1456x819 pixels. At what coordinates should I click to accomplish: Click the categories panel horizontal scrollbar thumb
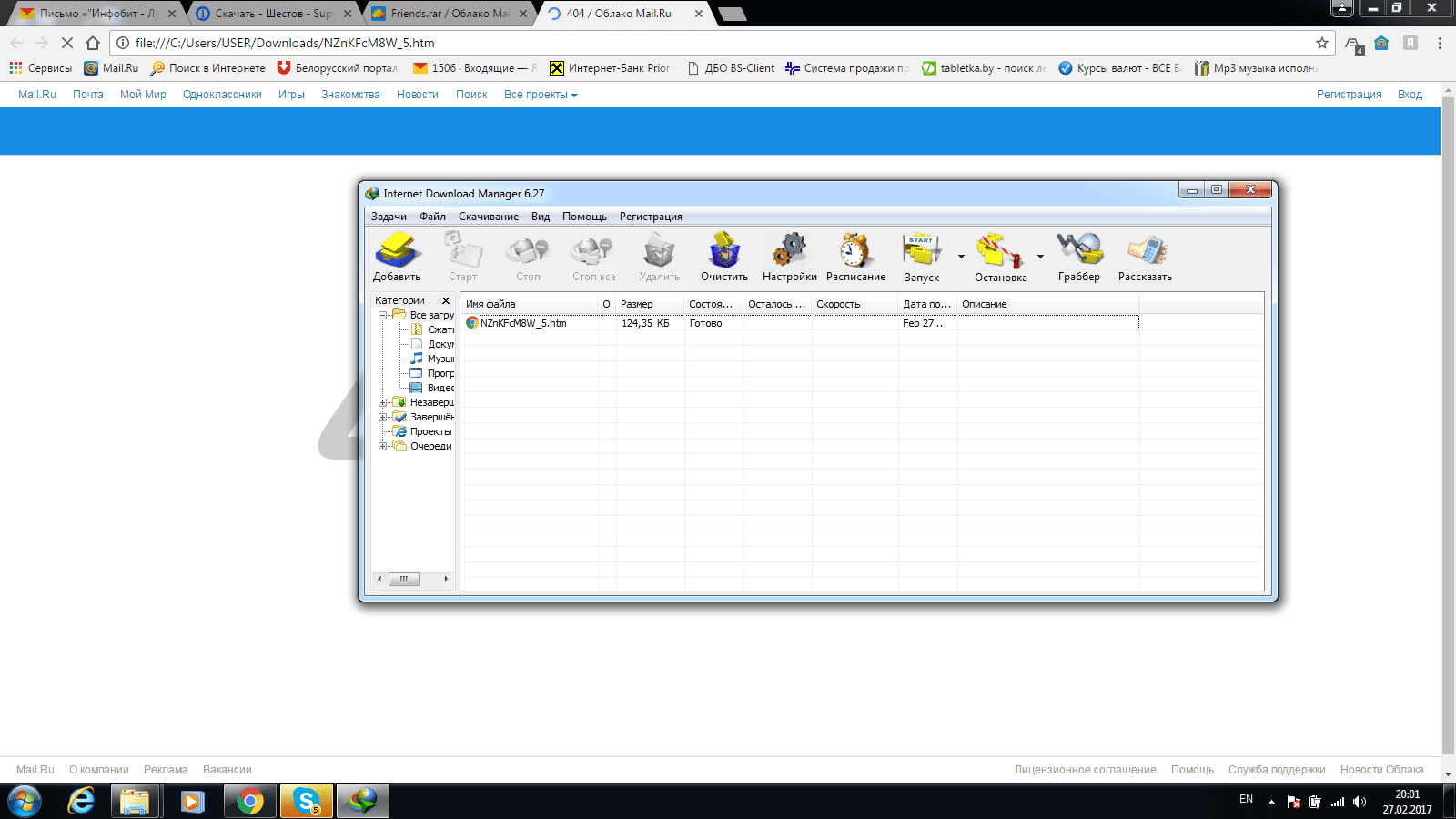(x=404, y=579)
